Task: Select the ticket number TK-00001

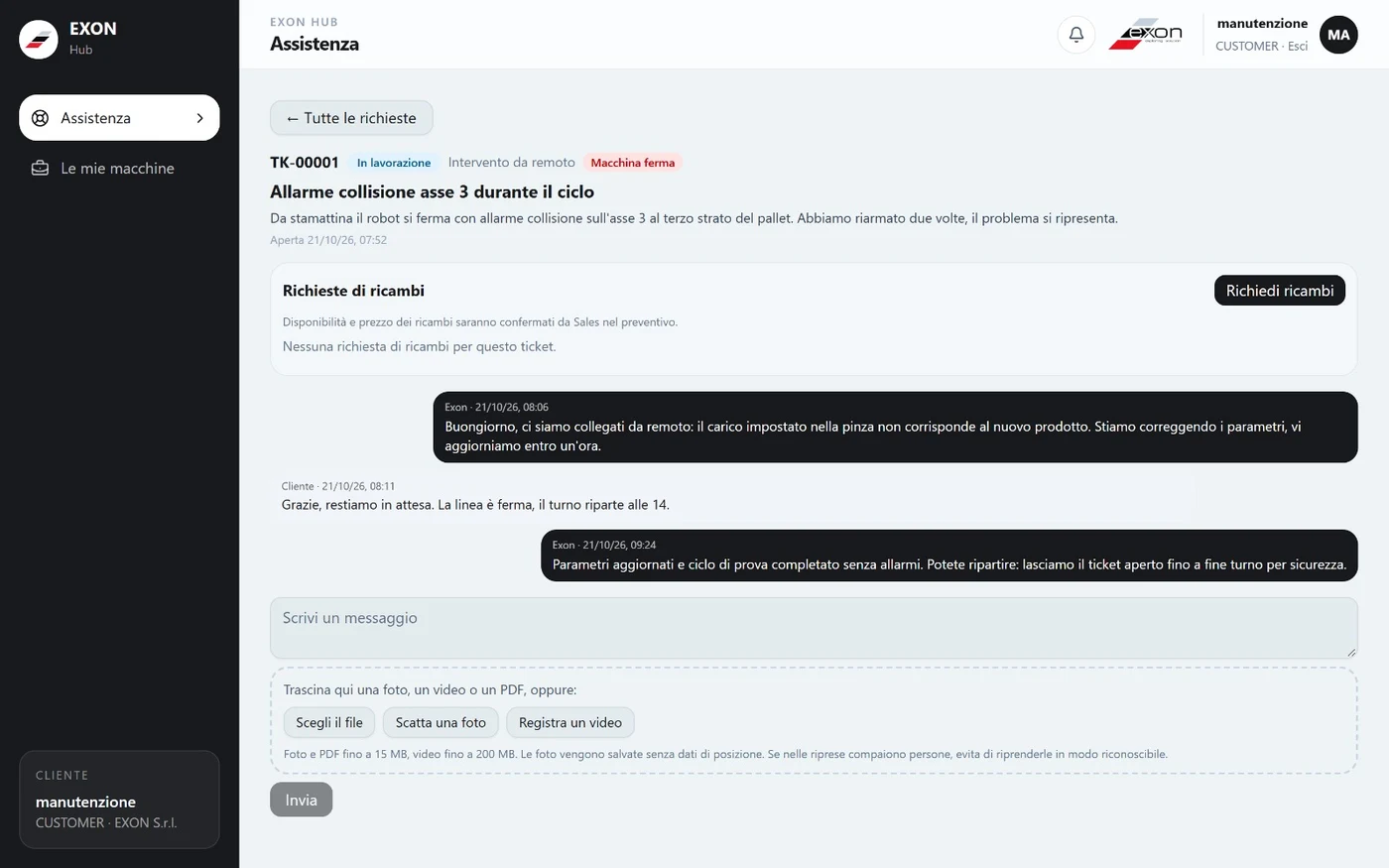Action: (305, 163)
